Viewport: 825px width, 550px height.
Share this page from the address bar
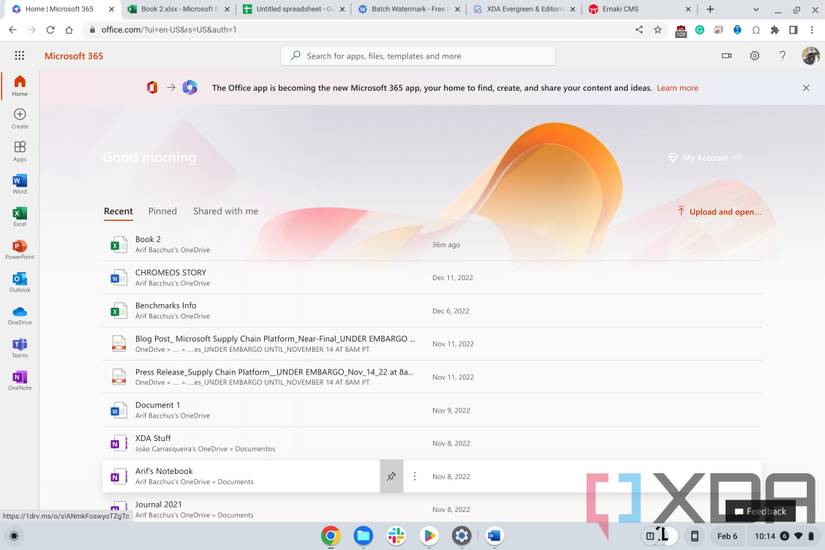coord(639,30)
